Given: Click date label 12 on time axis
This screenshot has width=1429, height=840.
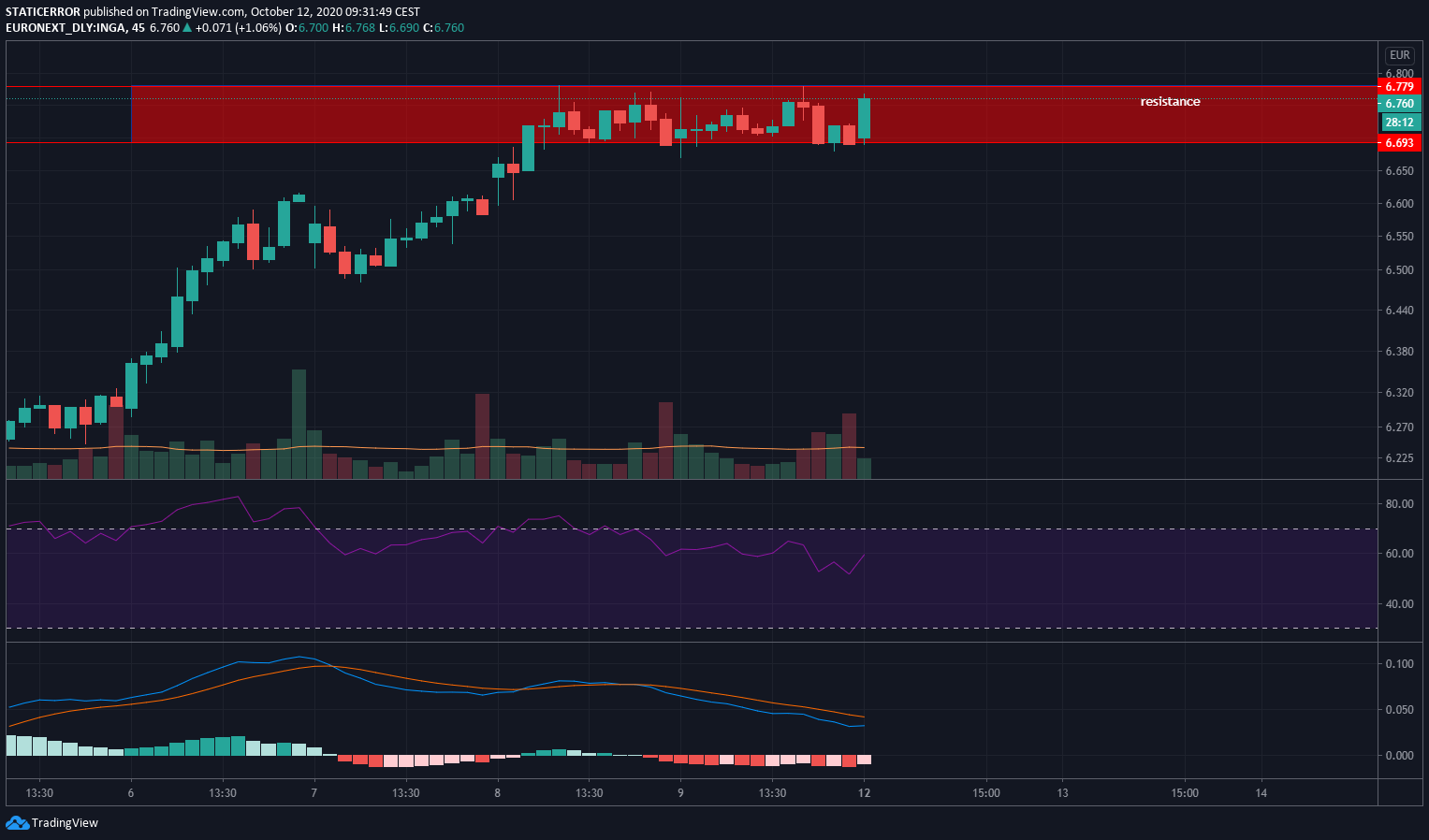Looking at the screenshot, I should [x=864, y=792].
